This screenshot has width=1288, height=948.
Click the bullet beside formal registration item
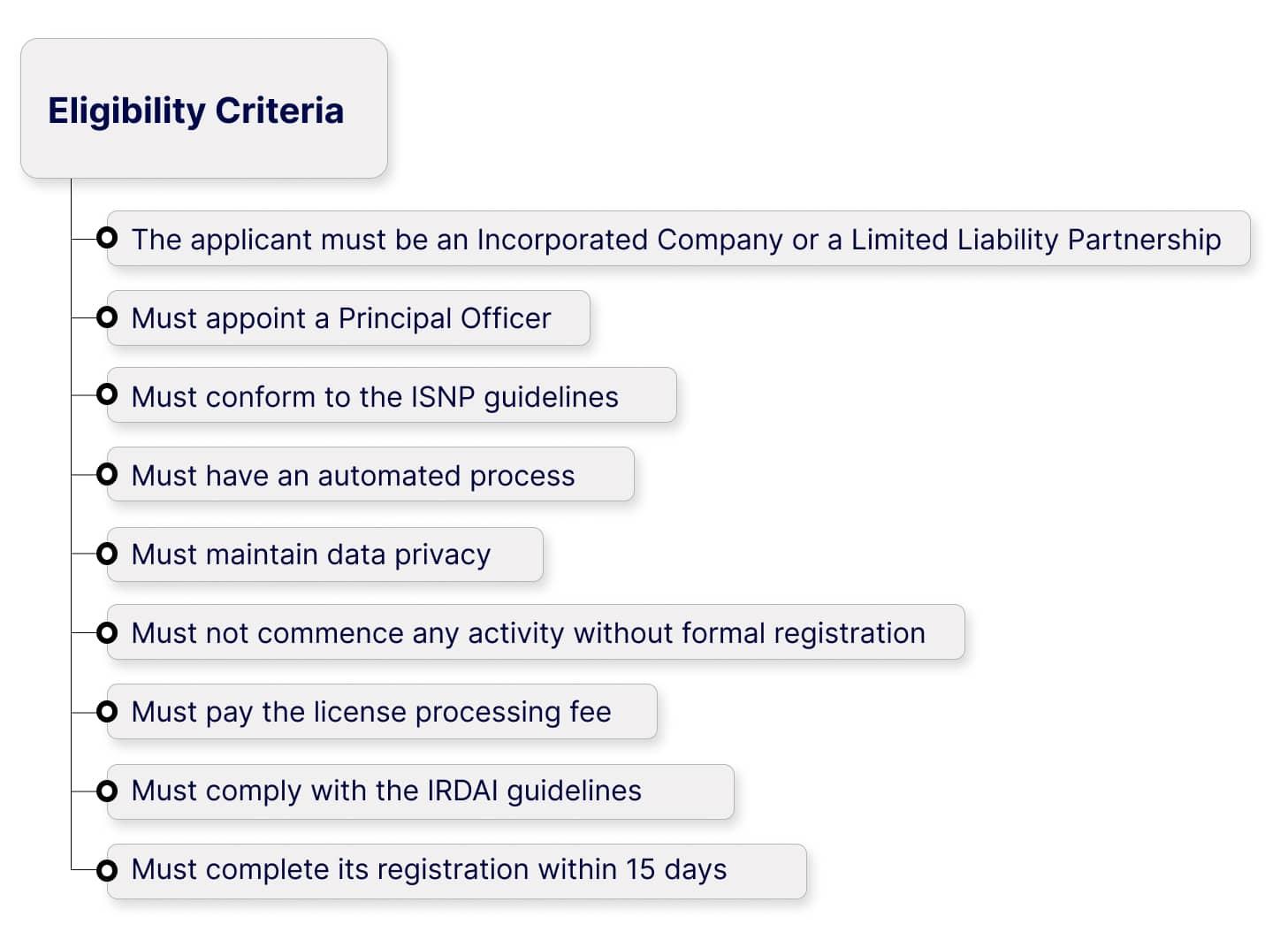click(x=107, y=632)
